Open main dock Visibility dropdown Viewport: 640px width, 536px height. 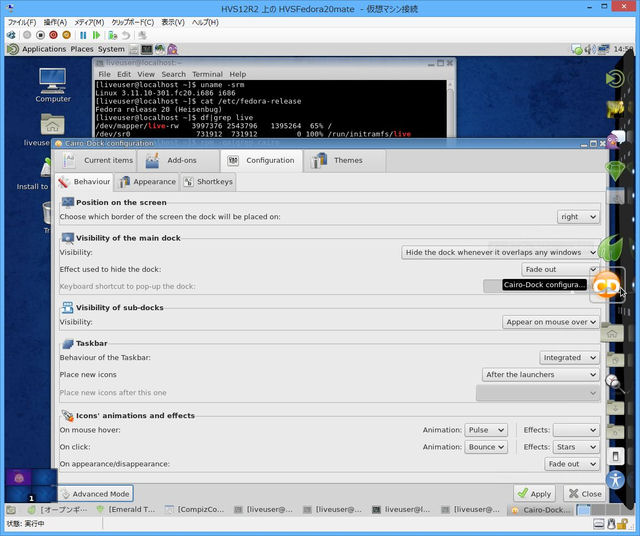click(x=500, y=252)
